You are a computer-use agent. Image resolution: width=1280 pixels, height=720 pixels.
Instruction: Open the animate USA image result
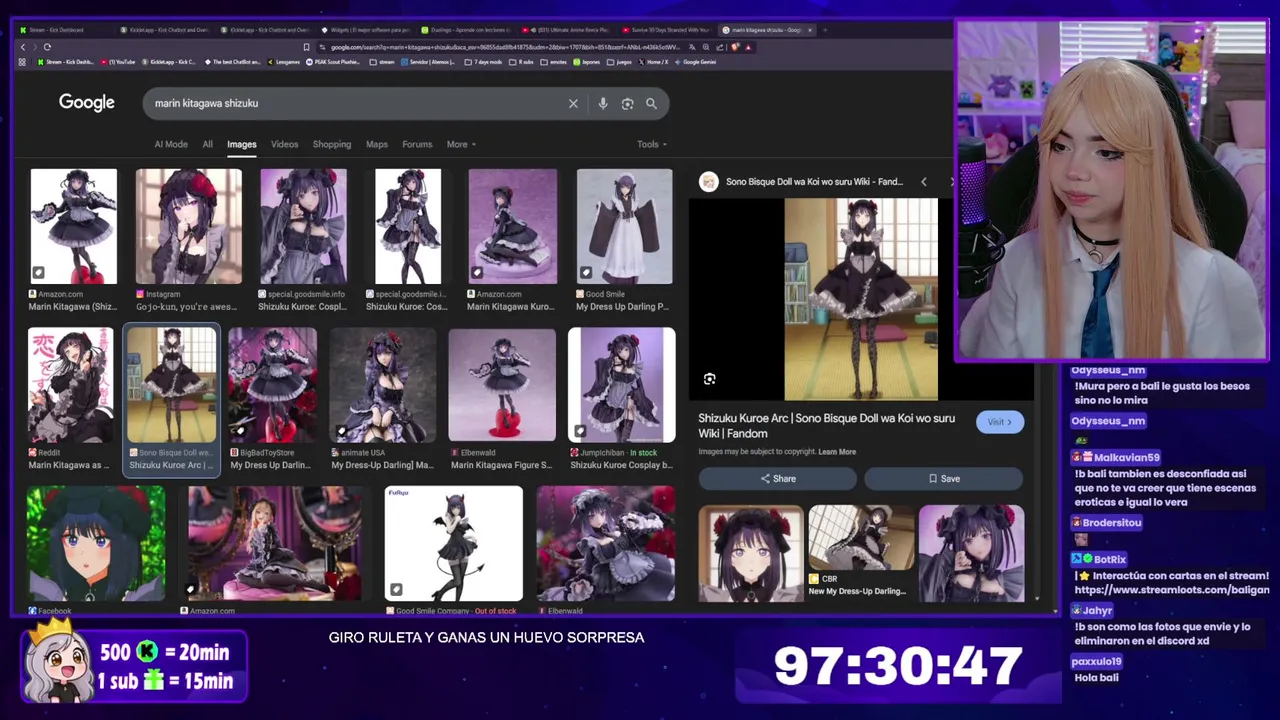tap(382, 385)
